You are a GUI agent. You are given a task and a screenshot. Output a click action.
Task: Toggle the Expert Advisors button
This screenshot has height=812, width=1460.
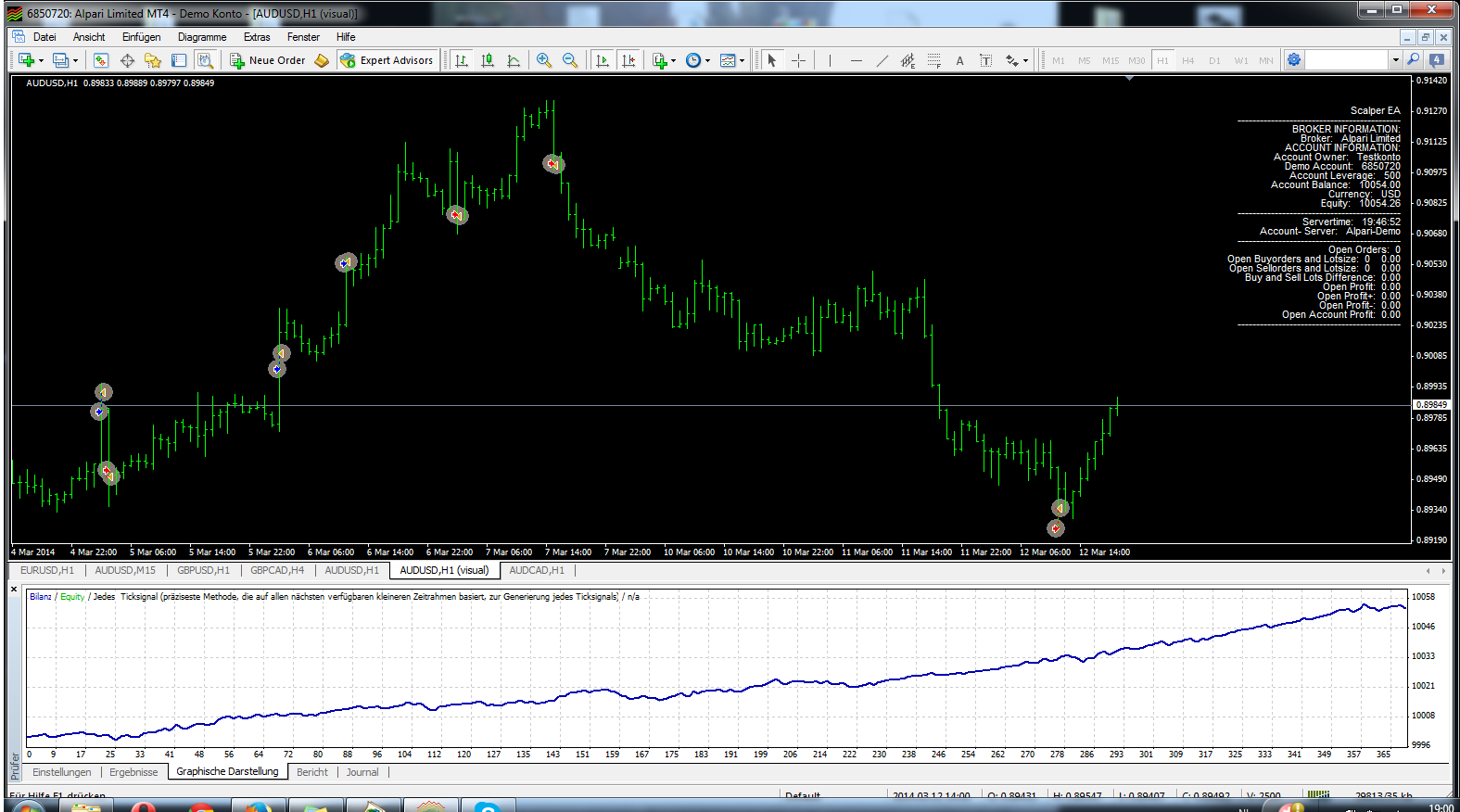[x=387, y=60]
